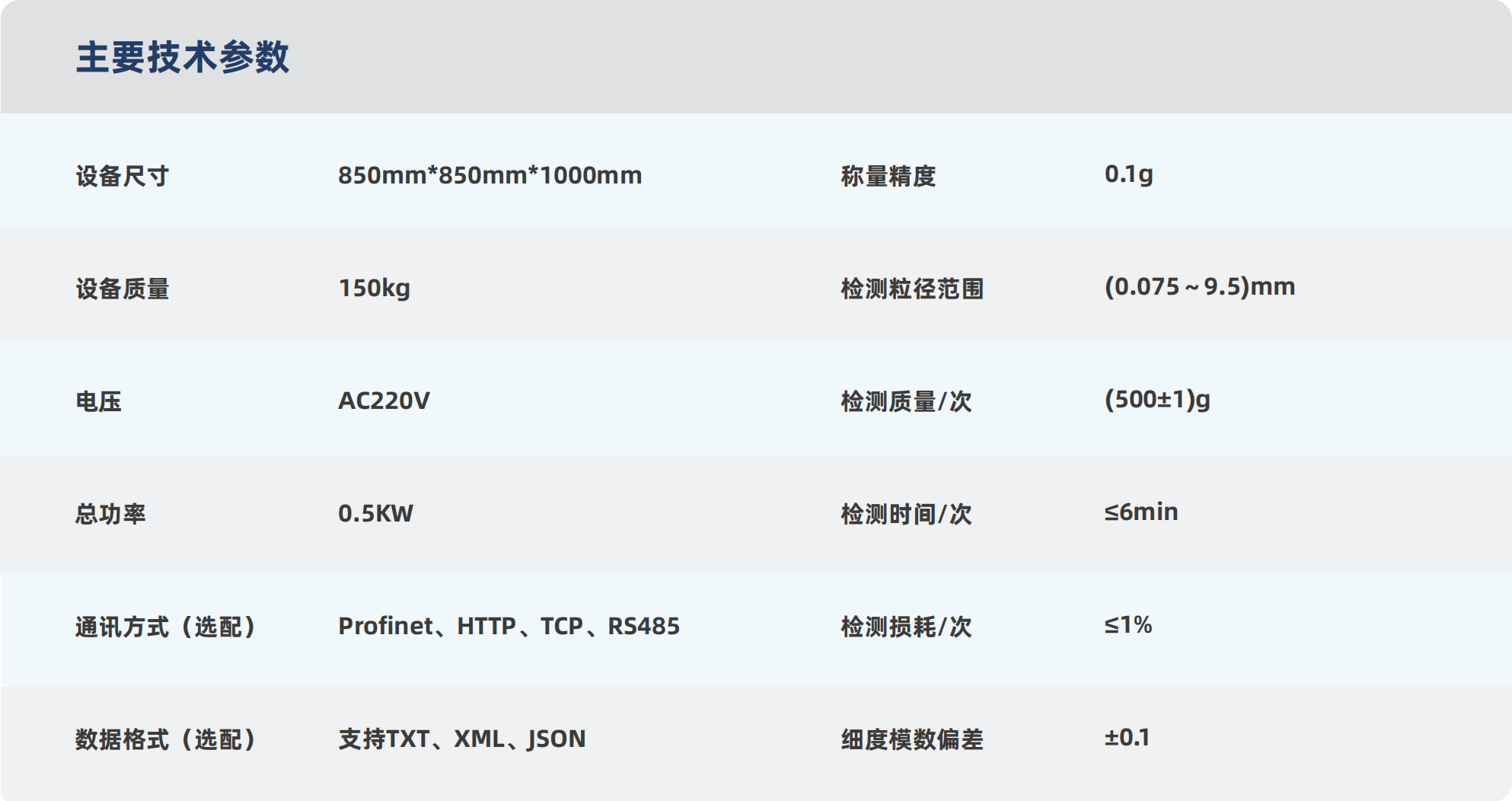Click the ≤1% loss value
Screen dimensions: 1512x801
[x=1128, y=625]
